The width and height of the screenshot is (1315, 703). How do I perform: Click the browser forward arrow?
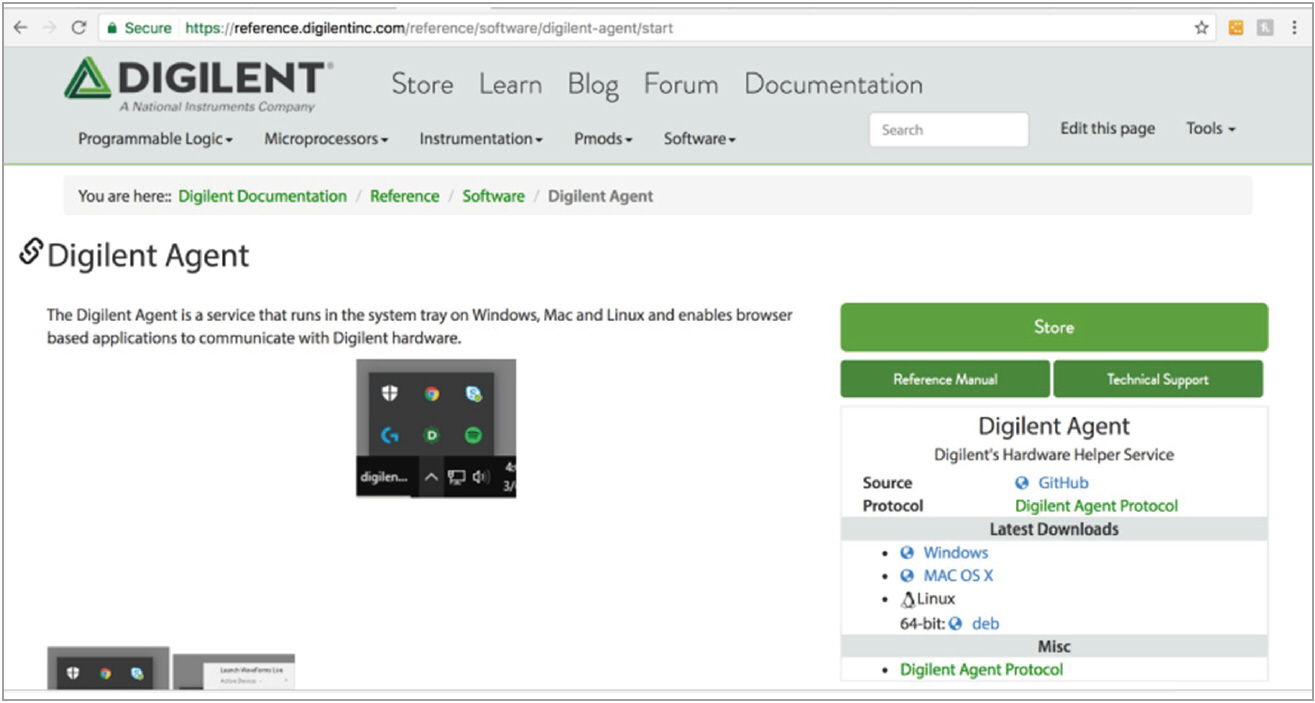pyautogui.click(x=49, y=28)
